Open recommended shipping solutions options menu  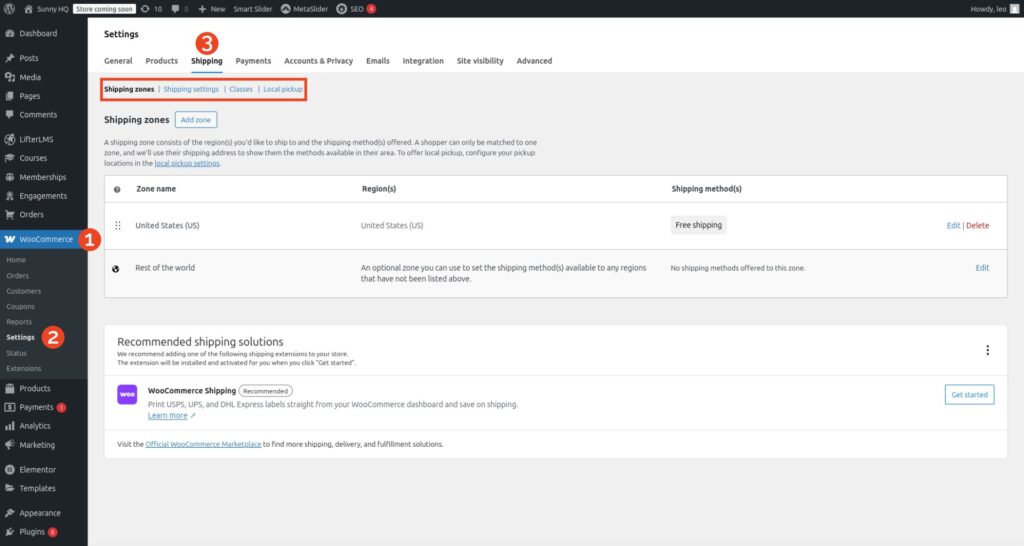tap(987, 350)
